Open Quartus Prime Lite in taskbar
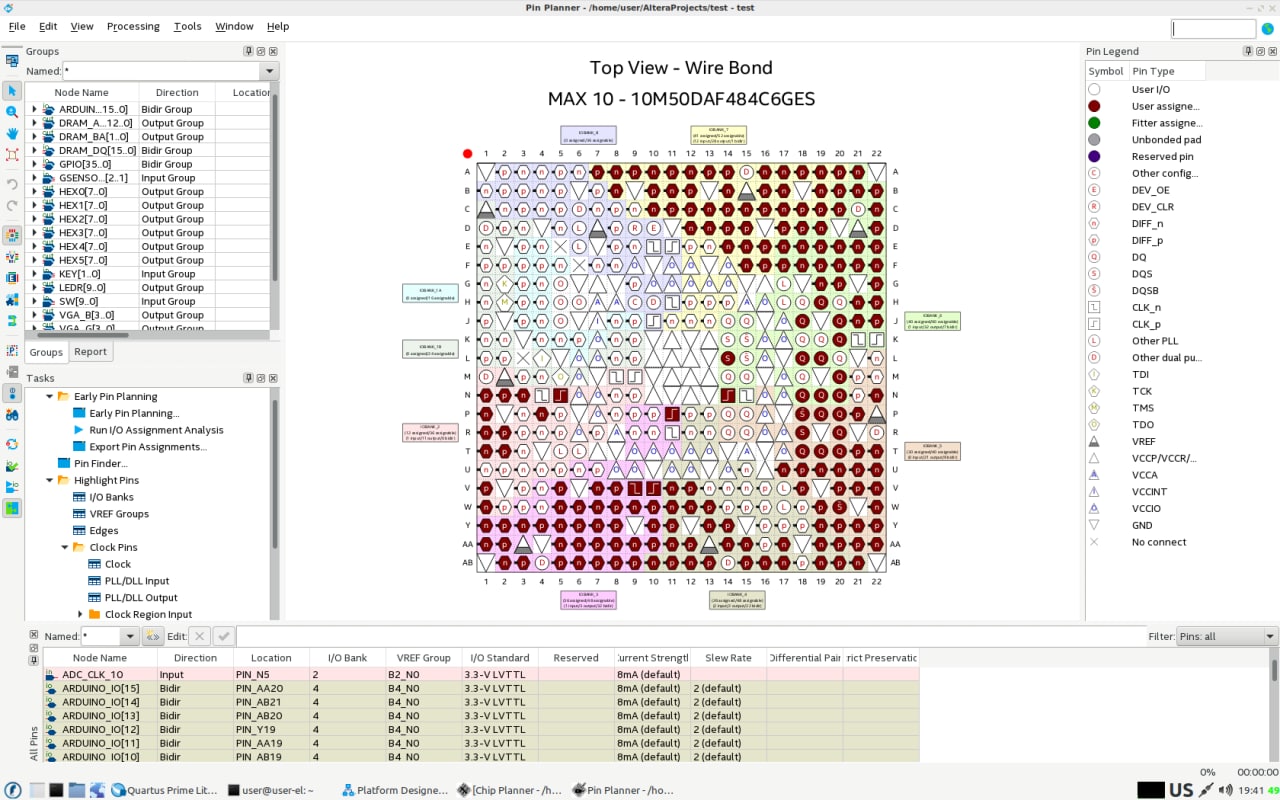Screen dimensions: 1280x800 pos(164,790)
